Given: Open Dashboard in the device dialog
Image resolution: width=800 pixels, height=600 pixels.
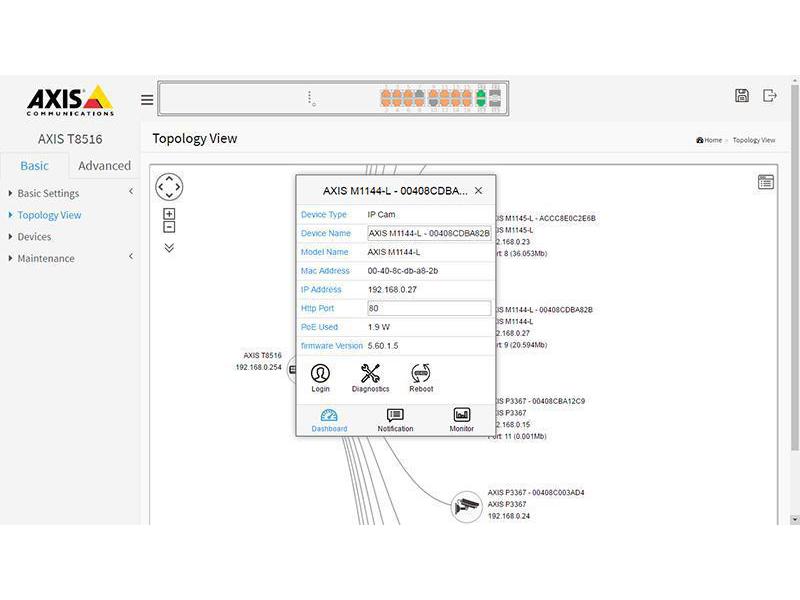Looking at the screenshot, I should coord(328,418).
